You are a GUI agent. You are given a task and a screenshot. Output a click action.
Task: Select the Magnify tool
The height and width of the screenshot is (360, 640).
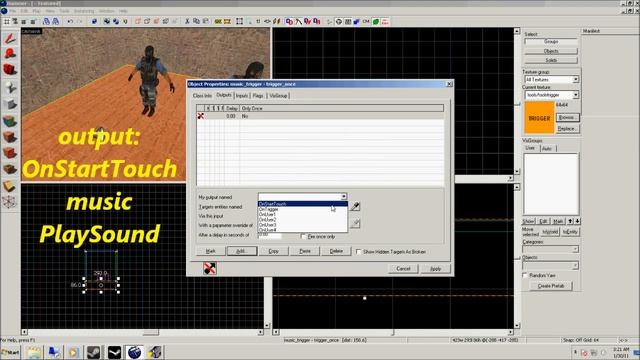click(10, 54)
